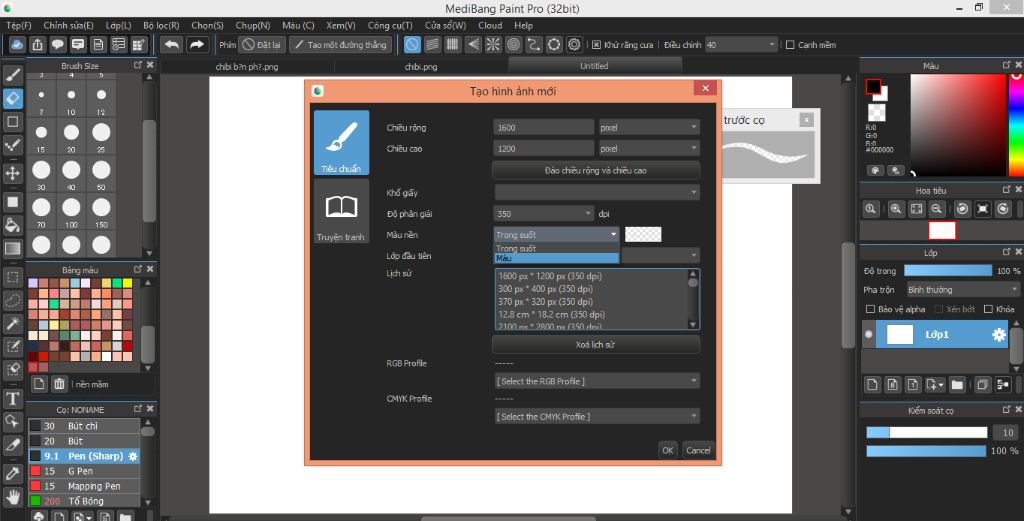1024x521 pixels.
Task: Click the Độ trong opacity slider
Action: click(948, 270)
